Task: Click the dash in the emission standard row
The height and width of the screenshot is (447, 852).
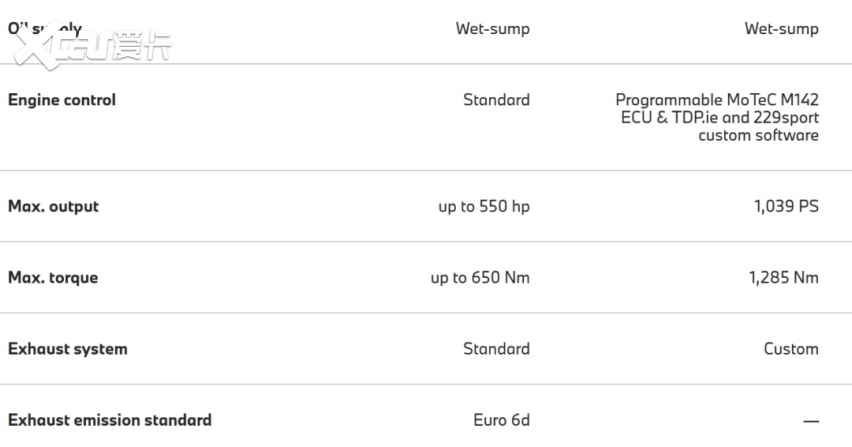Action: pyautogui.click(x=810, y=421)
